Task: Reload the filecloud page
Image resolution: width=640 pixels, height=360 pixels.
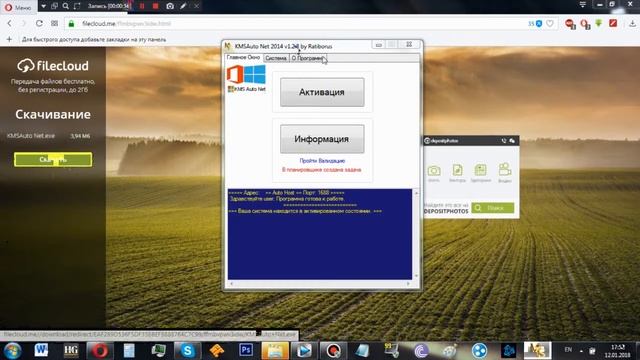Action: click(x=39, y=24)
